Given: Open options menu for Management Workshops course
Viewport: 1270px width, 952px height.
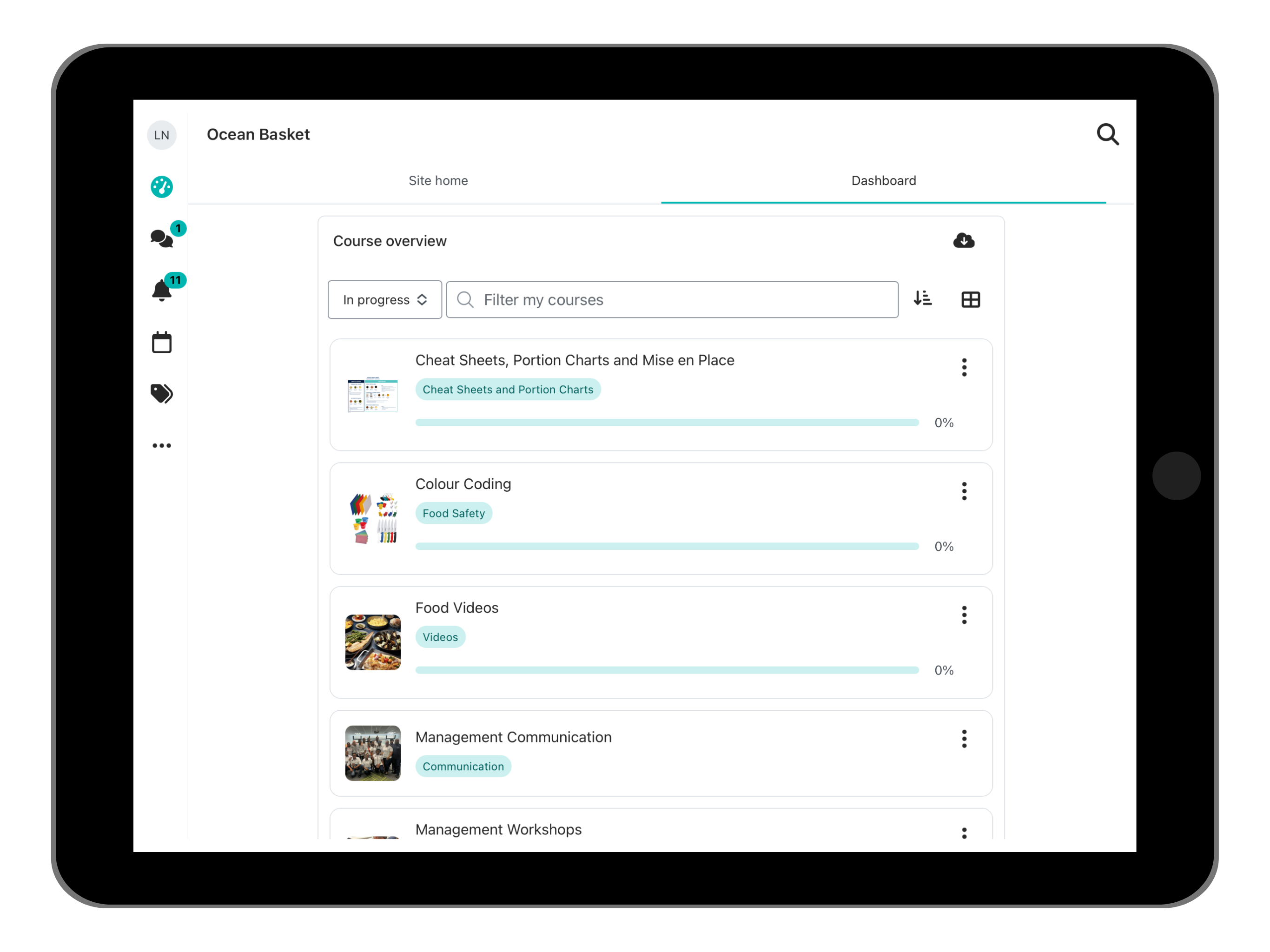Looking at the screenshot, I should (964, 833).
